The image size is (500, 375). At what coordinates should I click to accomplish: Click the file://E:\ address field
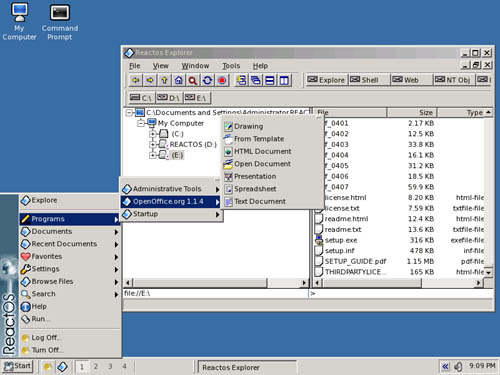(216, 293)
